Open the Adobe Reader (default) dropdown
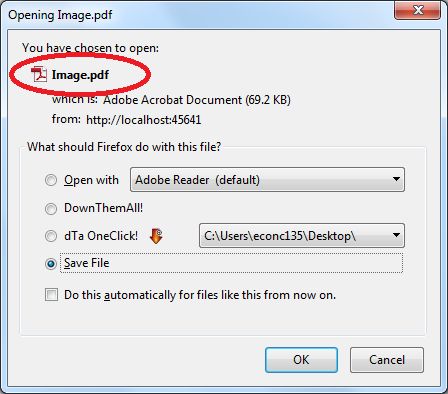Screen dimensions: 448x394 pos(267,180)
